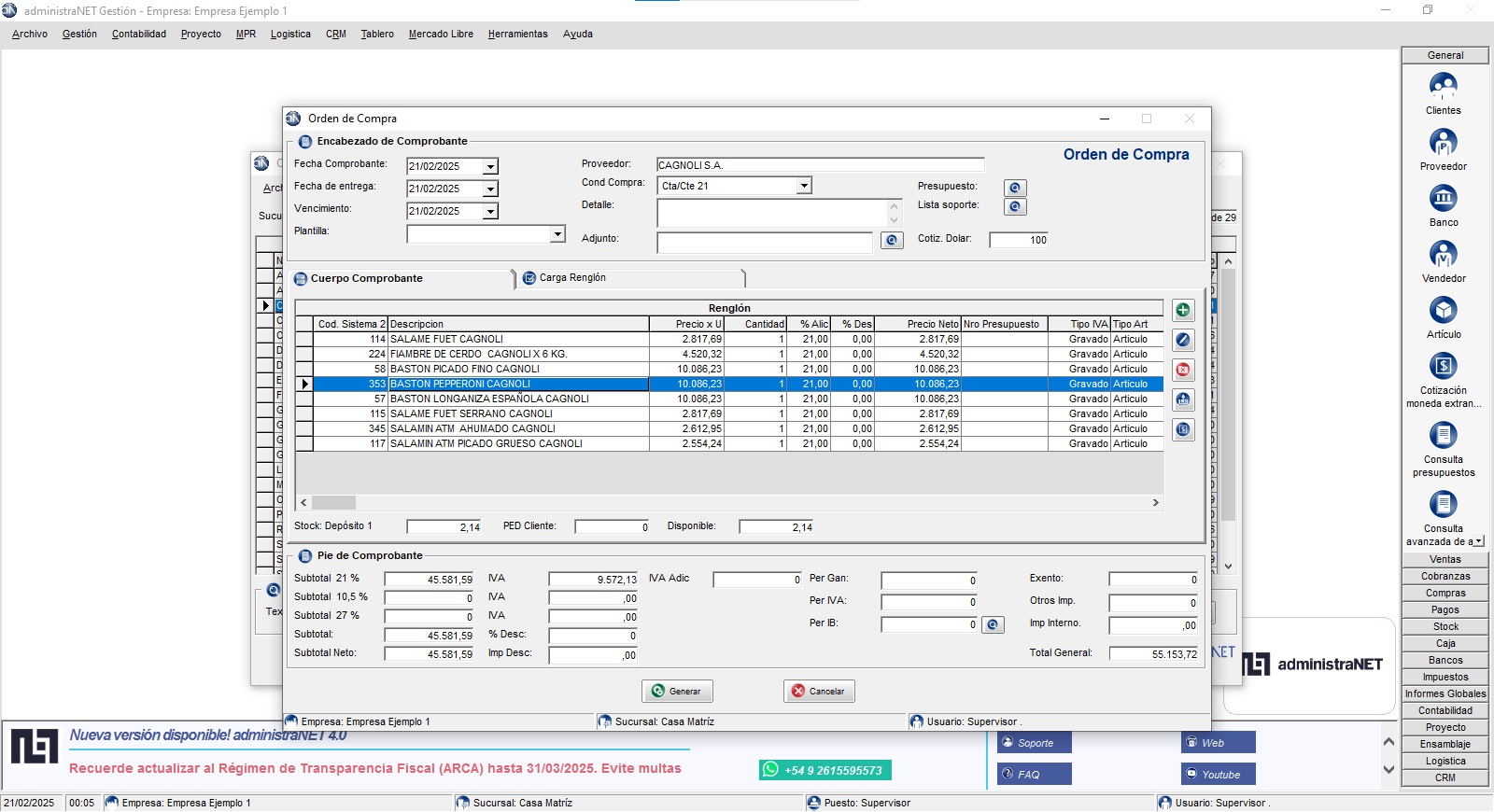Click the Cotiz. Dolar input field
1494x812 pixels.
tap(1019, 240)
